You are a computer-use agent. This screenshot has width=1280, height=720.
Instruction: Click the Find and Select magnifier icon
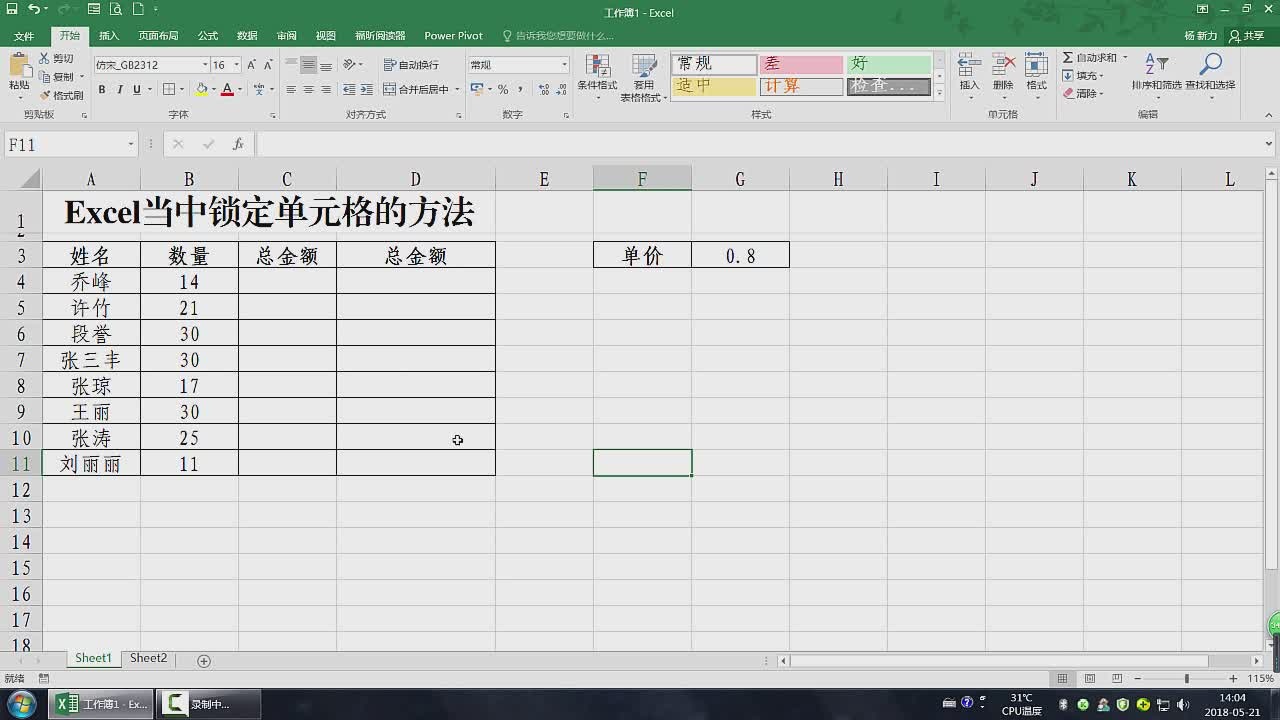pos(1210,65)
